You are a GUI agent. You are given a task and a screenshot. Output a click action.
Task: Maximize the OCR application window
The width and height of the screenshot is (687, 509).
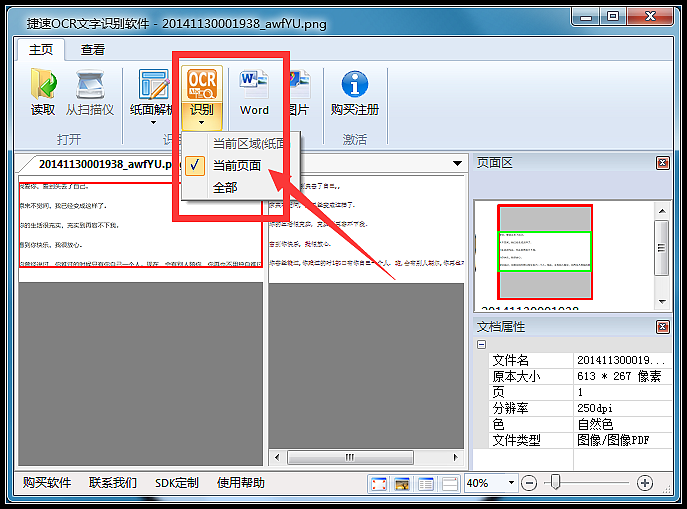coord(613,17)
